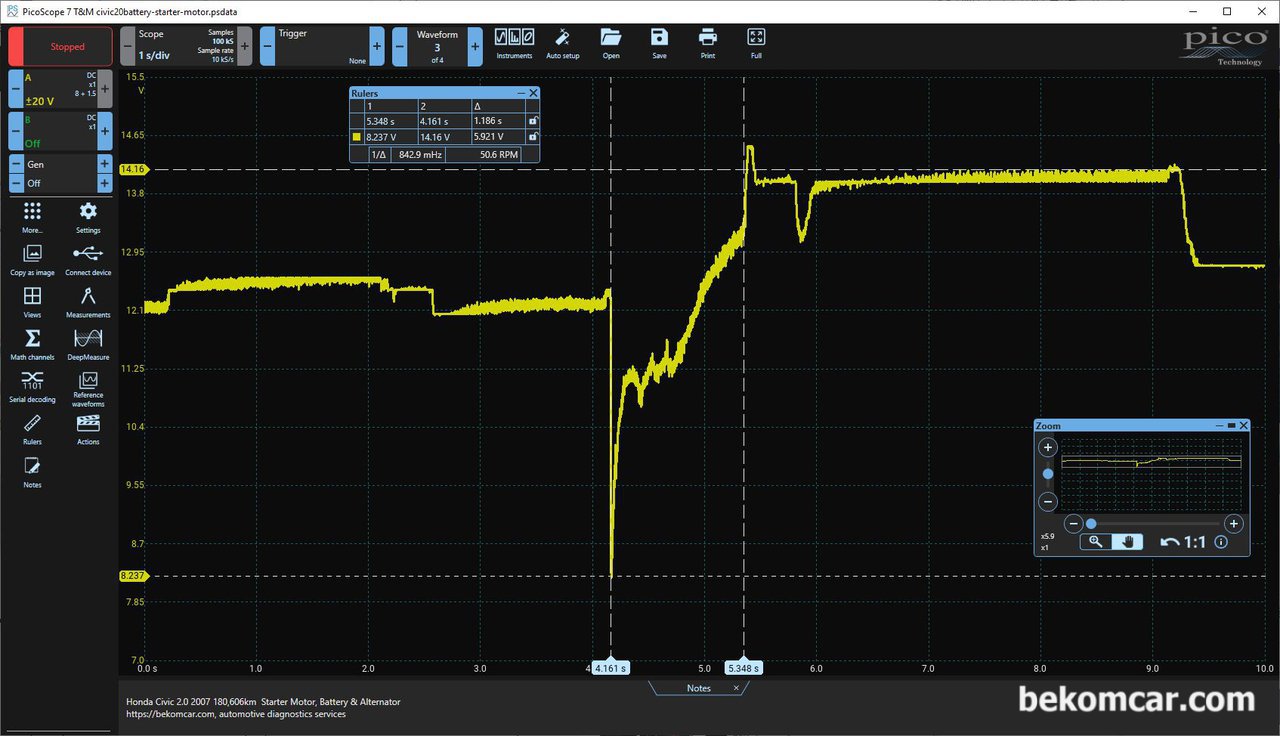Screen dimensions: 1280x736
Task: Open Settings gear
Action: point(88,216)
